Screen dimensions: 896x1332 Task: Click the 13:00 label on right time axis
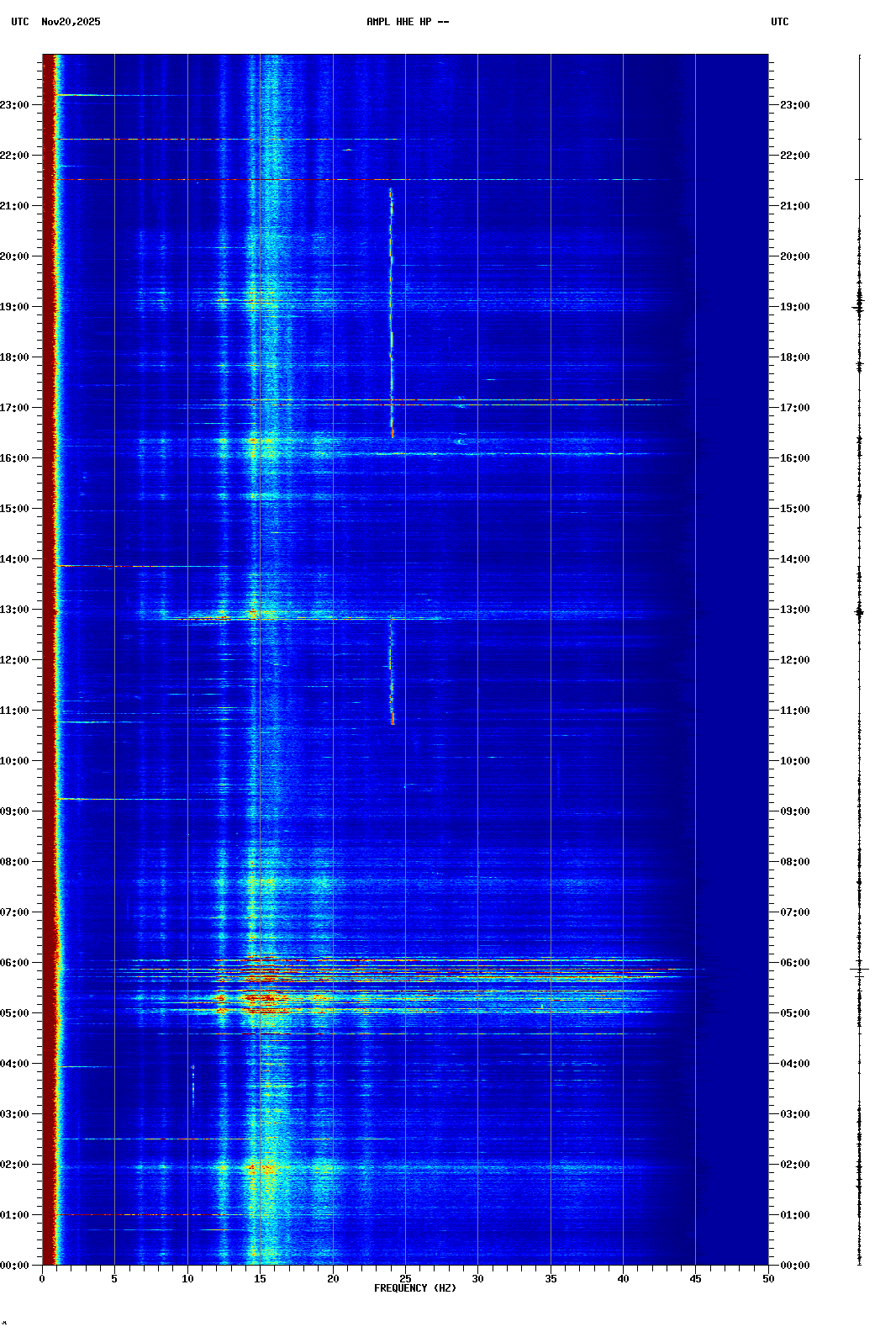tap(794, 610)
